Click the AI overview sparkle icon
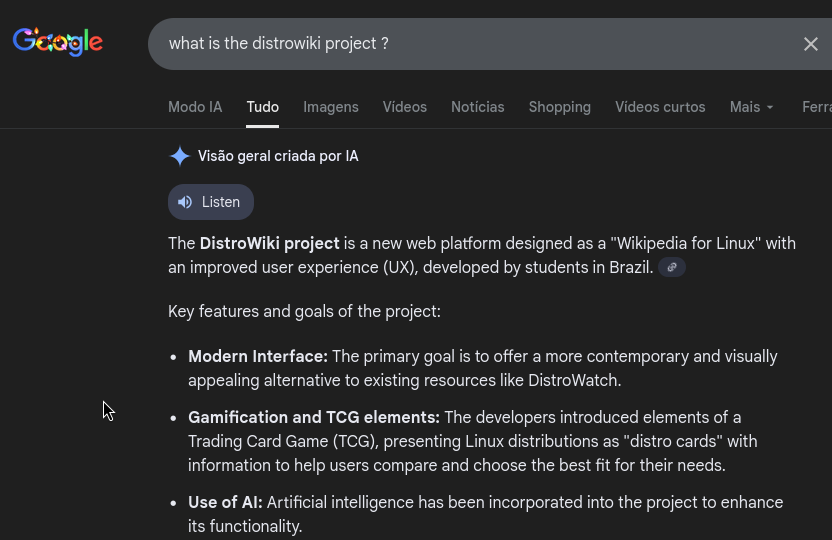 click(x=180, y=156)
